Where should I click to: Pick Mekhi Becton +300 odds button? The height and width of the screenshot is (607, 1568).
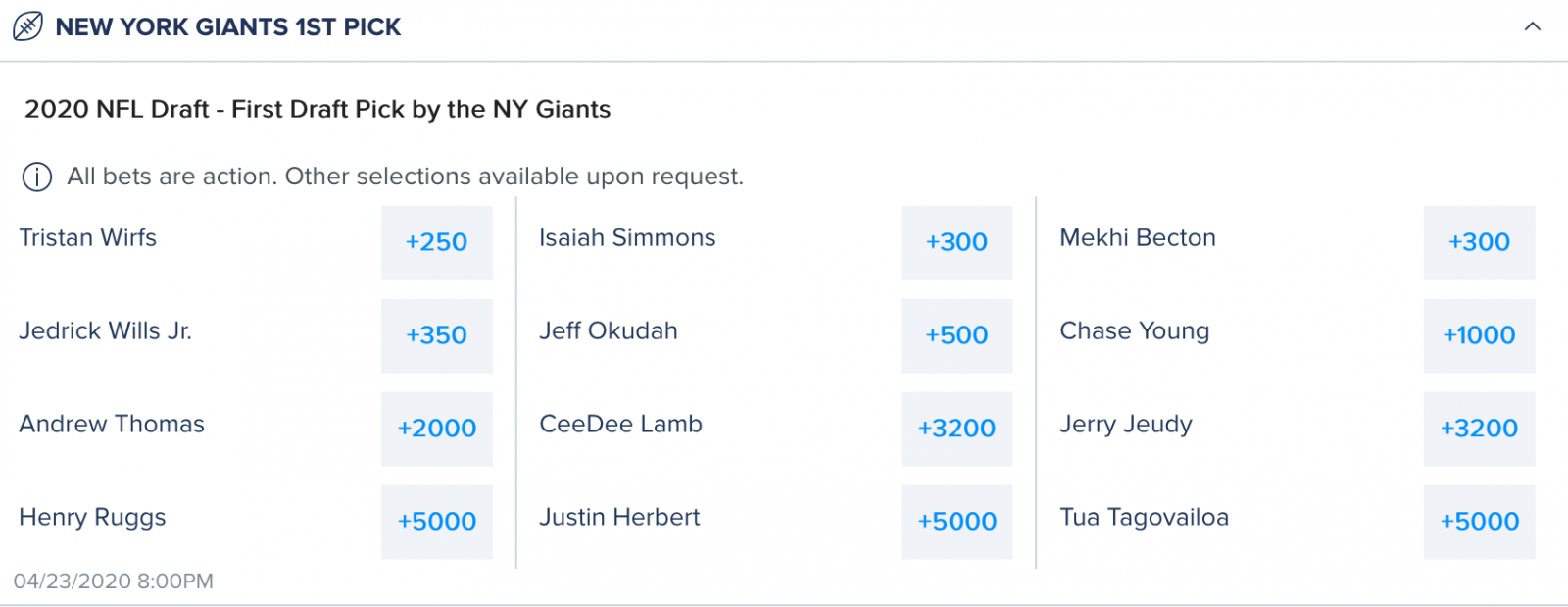point(1479,242)
